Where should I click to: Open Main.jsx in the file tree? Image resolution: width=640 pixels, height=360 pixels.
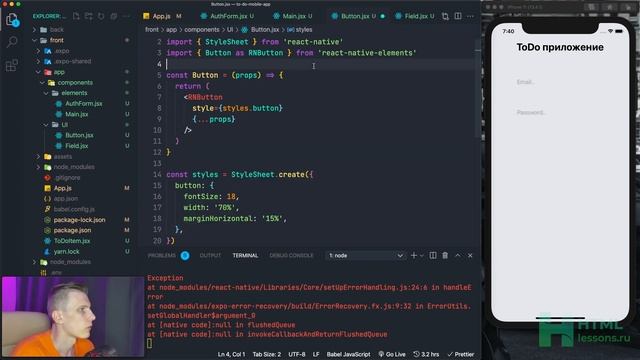coord(77,114)
